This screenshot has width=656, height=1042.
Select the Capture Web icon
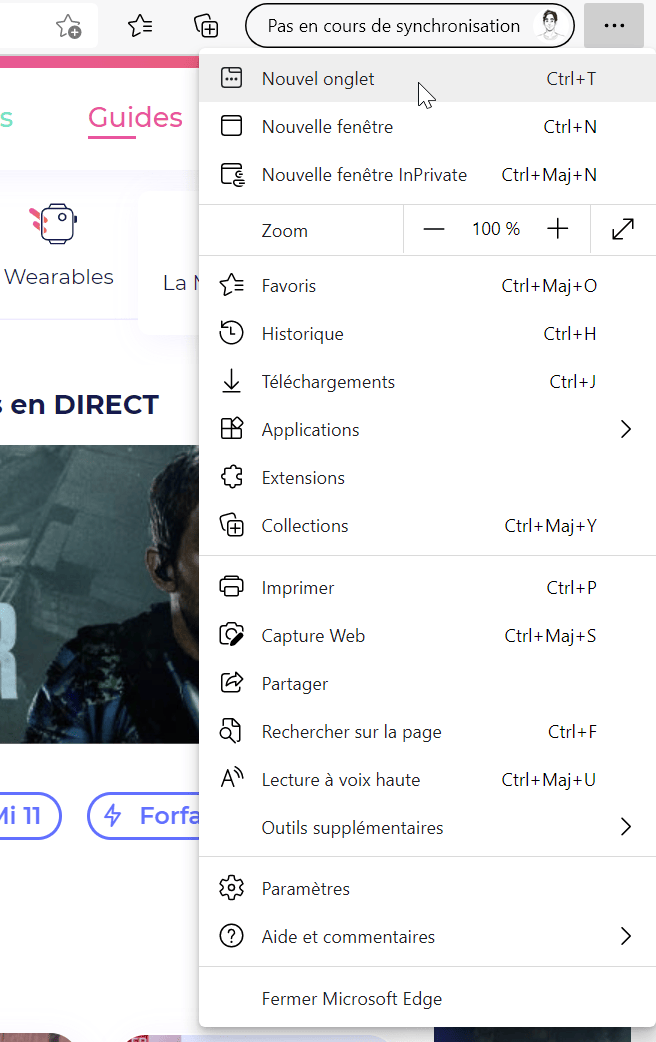pyautogui.click(x=231, y=635)
